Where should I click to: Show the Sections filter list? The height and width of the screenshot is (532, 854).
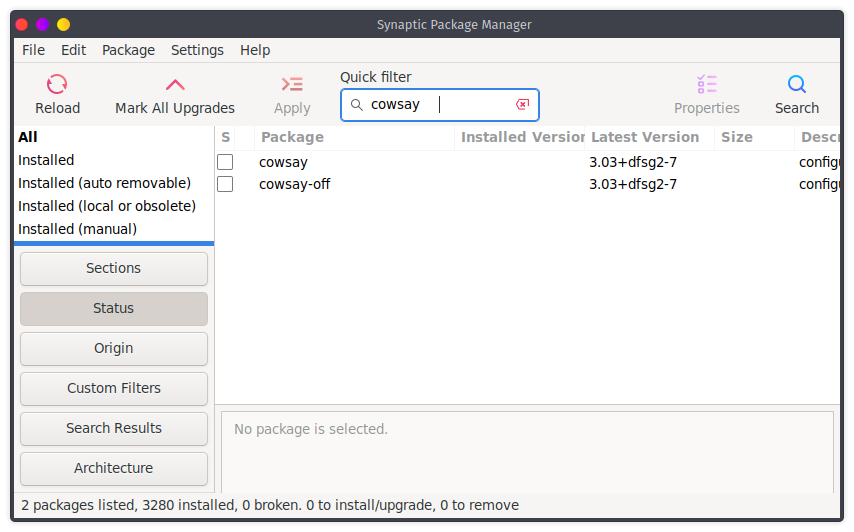(114, 268)
